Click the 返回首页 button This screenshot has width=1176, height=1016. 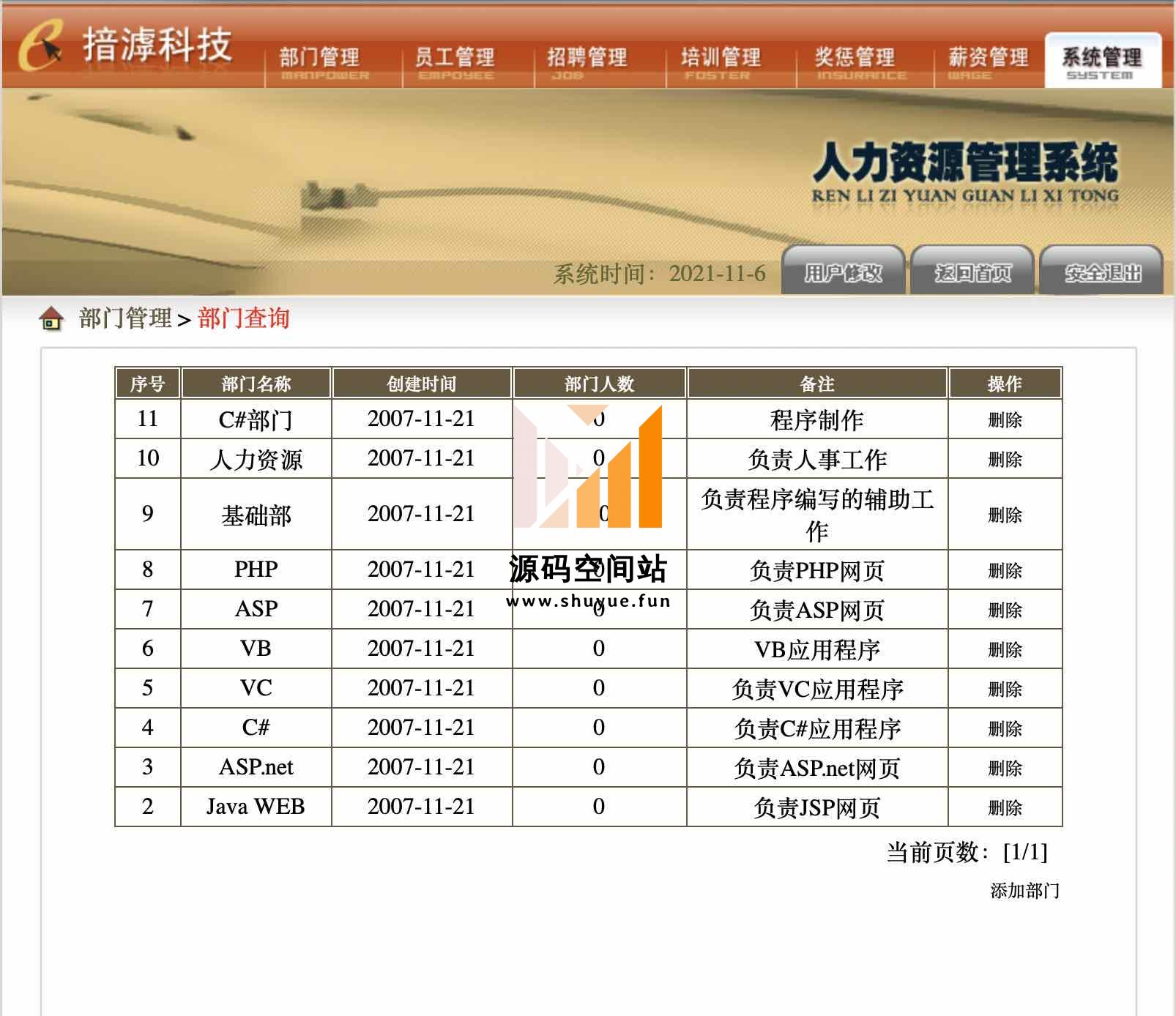pyautogui.click(x=972, y=273)
